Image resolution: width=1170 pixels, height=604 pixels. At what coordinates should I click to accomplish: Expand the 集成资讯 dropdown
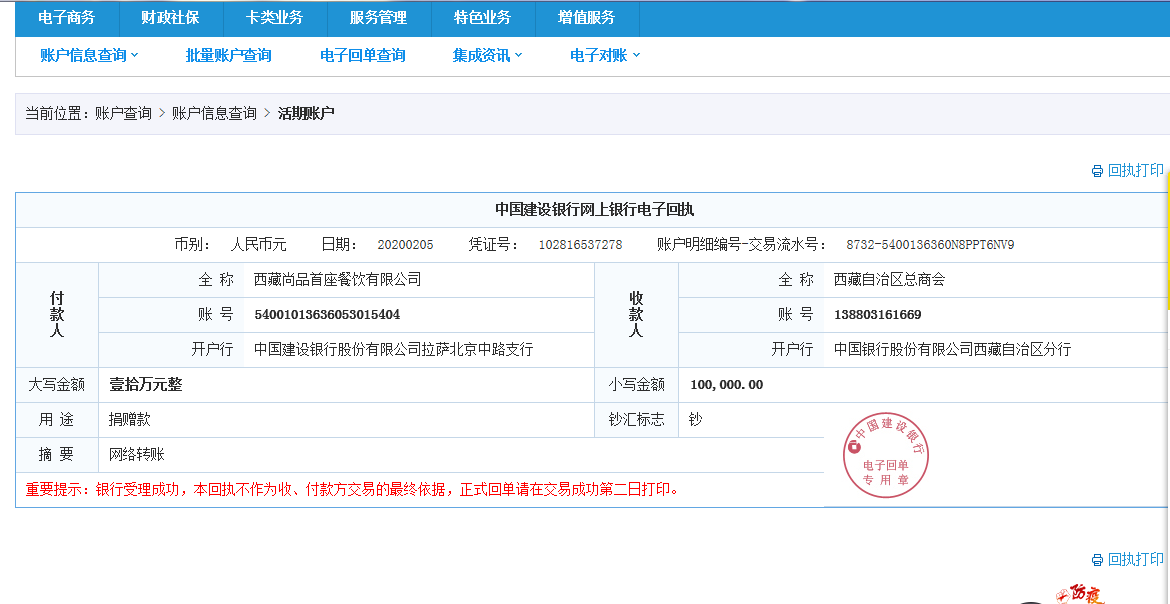[487, 55]
